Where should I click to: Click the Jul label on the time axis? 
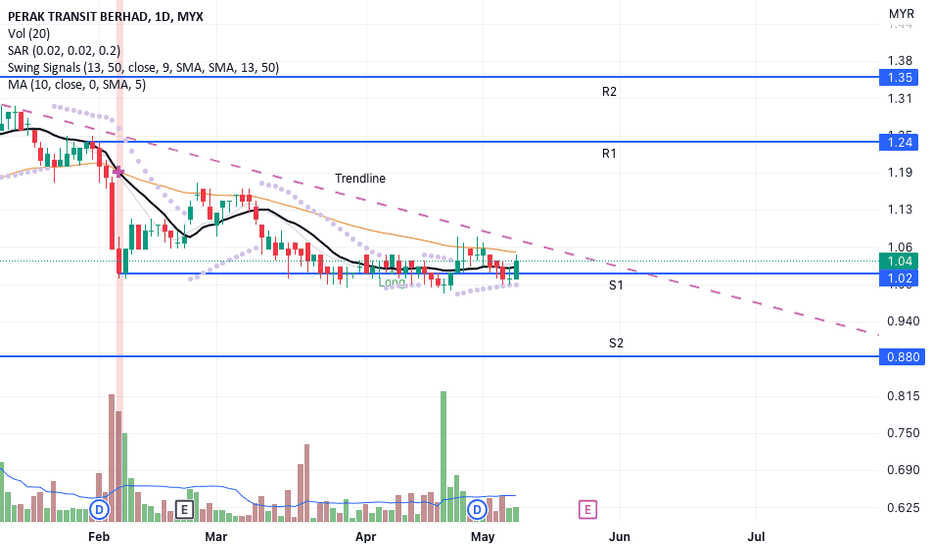pyautogui.click(x=756, y=537)
